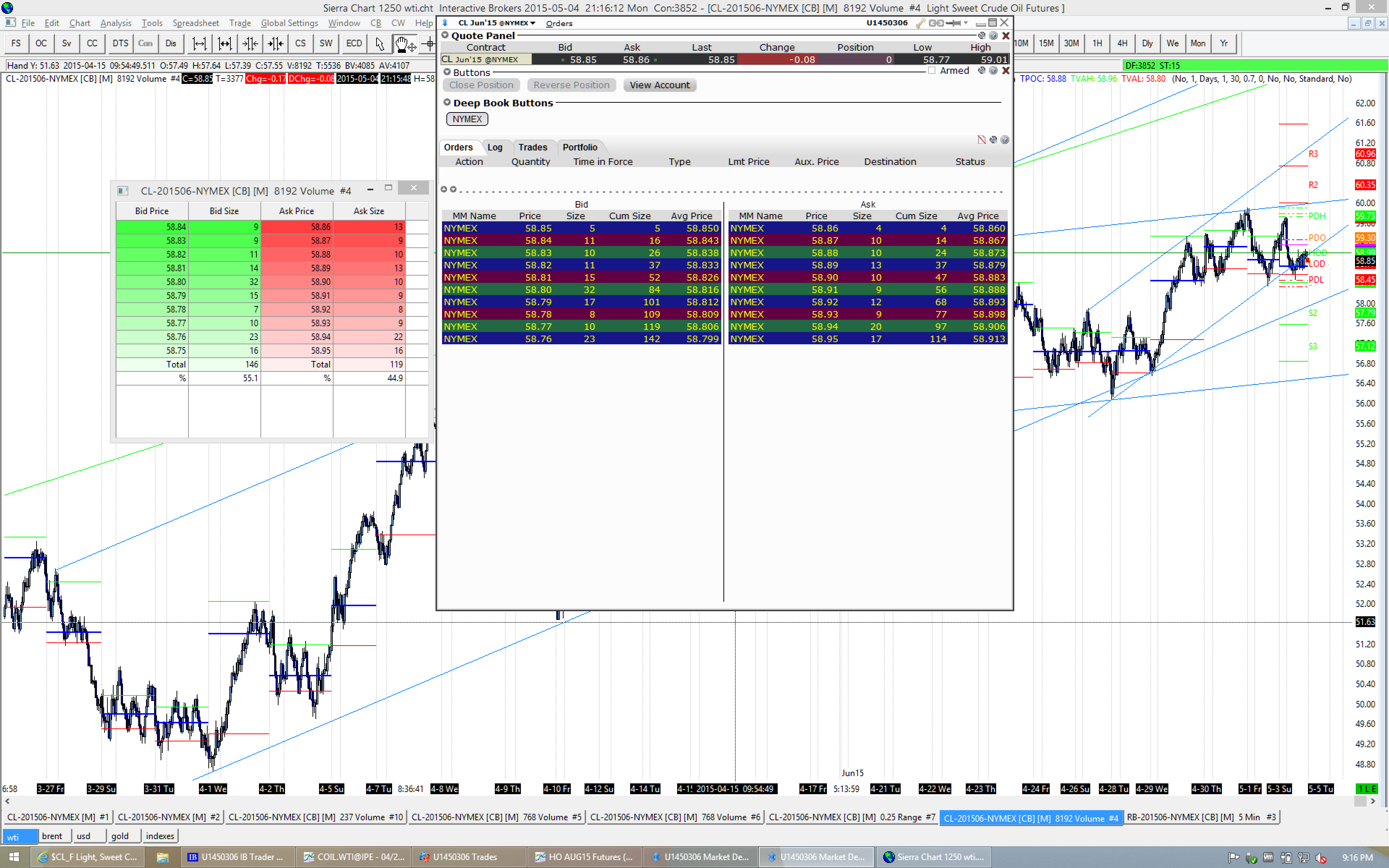The height and width of the screenshot is (868, 1389).
Task: Click the Quote Panel help icon
Action: click(993, 35)
